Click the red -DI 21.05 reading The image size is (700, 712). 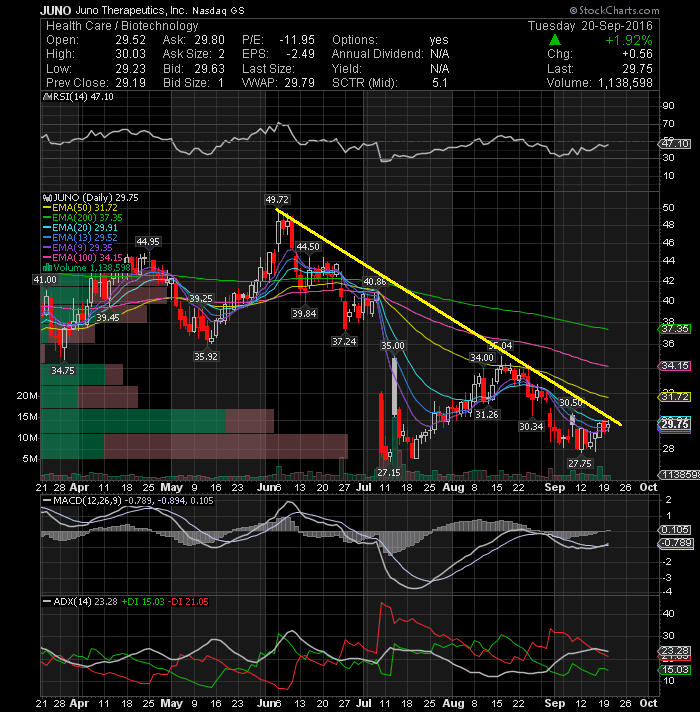pos(188,602)
